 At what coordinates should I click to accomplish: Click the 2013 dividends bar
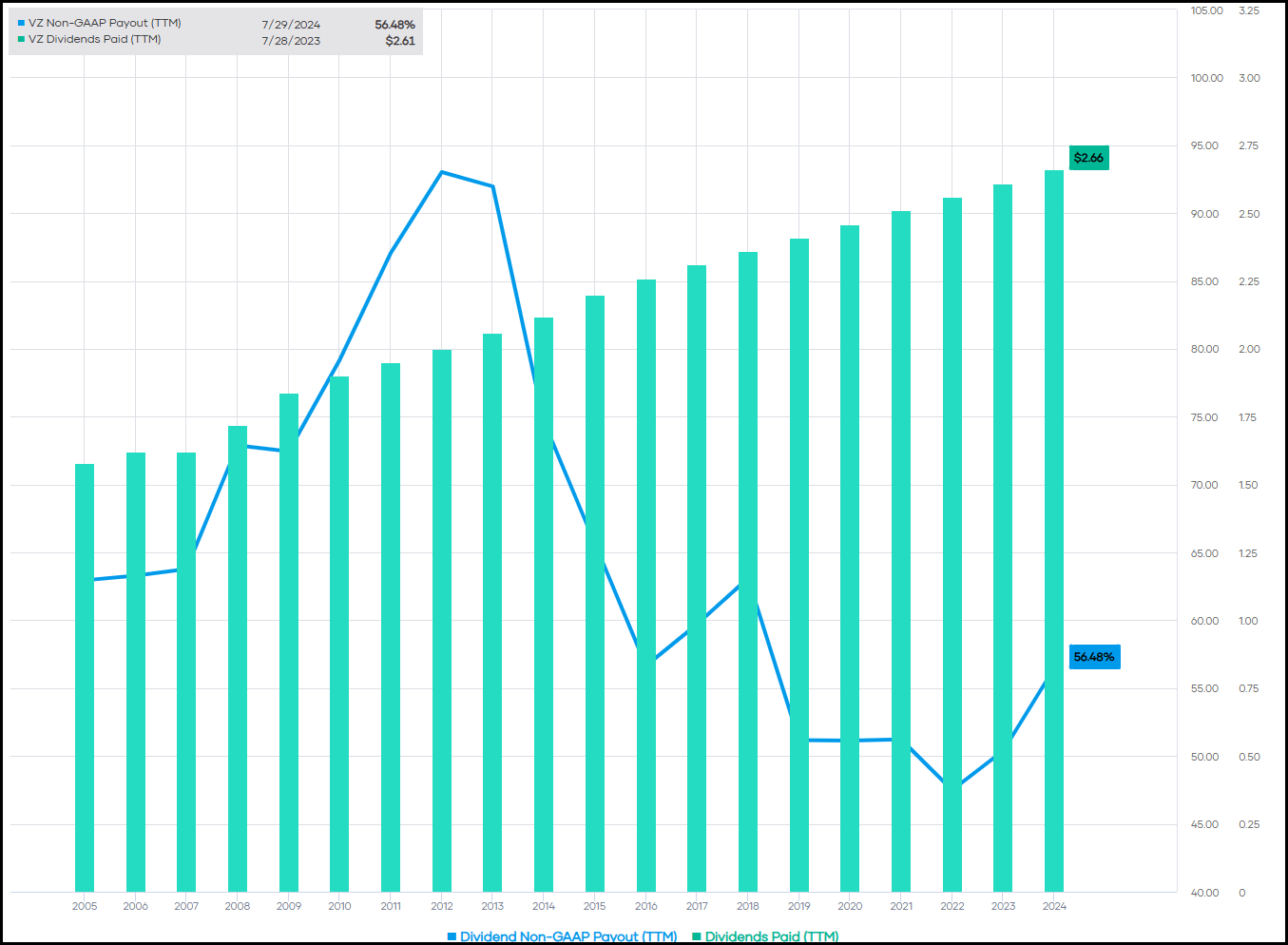[x=492, y=613]
